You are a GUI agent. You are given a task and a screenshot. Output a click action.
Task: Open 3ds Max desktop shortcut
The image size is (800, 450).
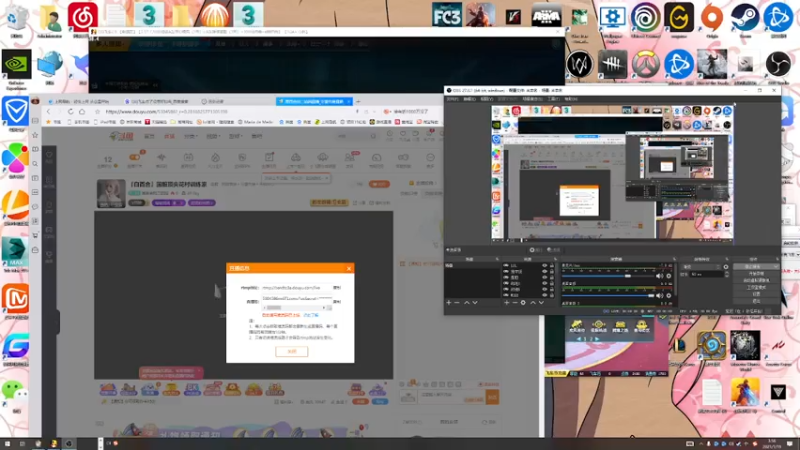pyautogui.click(x=15, y=251)
